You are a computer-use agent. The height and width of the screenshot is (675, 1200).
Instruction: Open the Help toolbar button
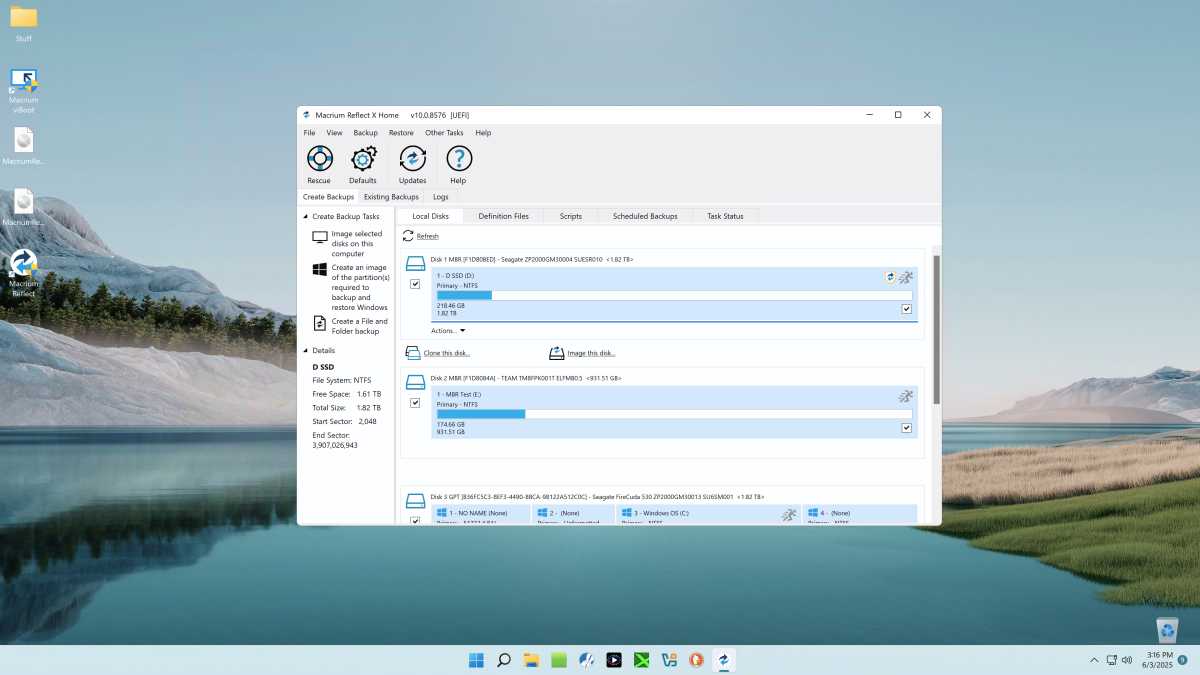point(458,164)
